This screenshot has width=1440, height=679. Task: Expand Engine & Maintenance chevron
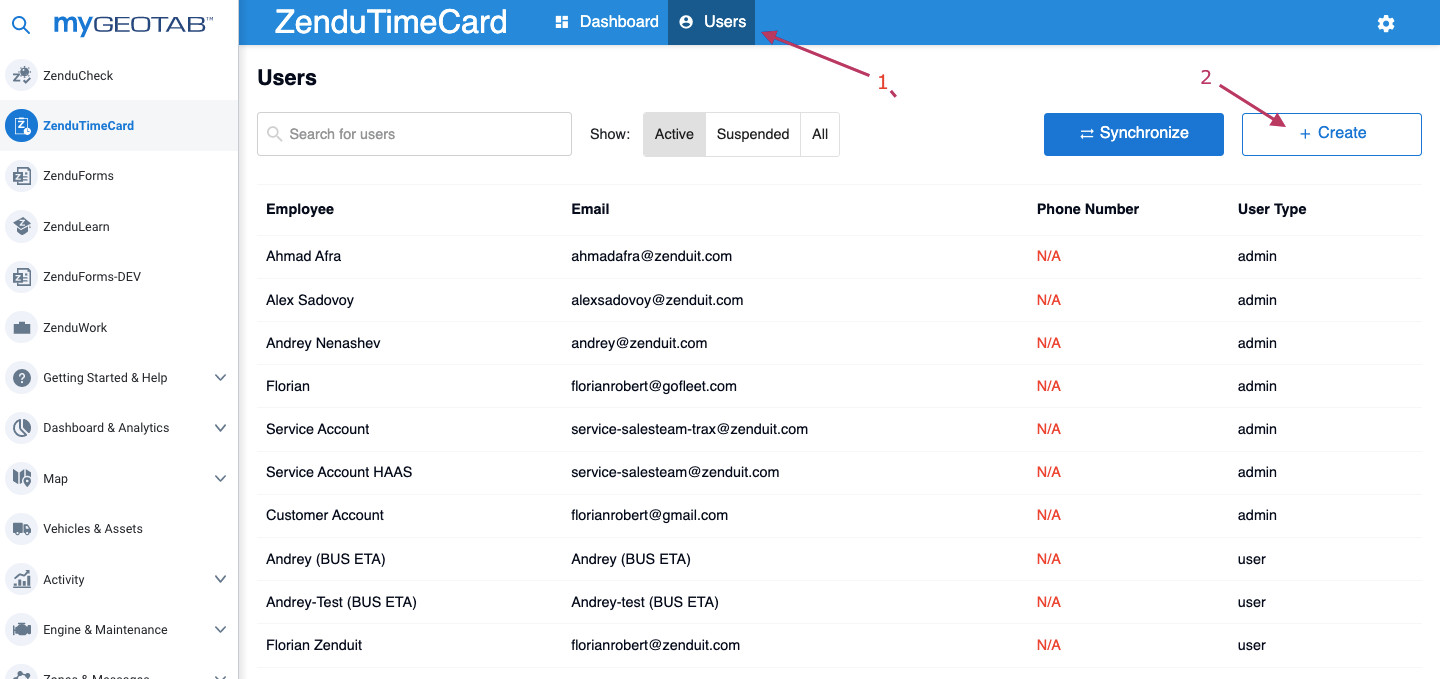tap(221, 630)
